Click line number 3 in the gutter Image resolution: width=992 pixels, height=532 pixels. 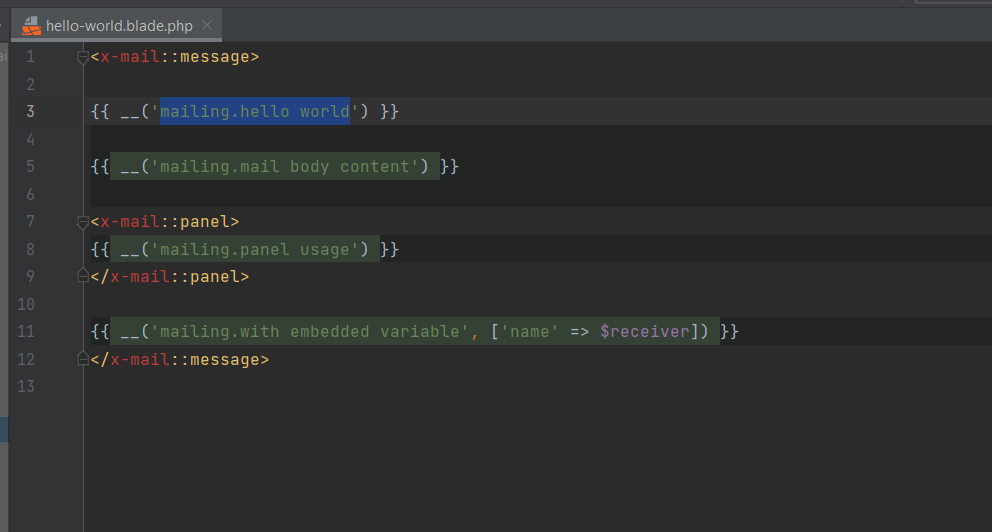point(30,111)
